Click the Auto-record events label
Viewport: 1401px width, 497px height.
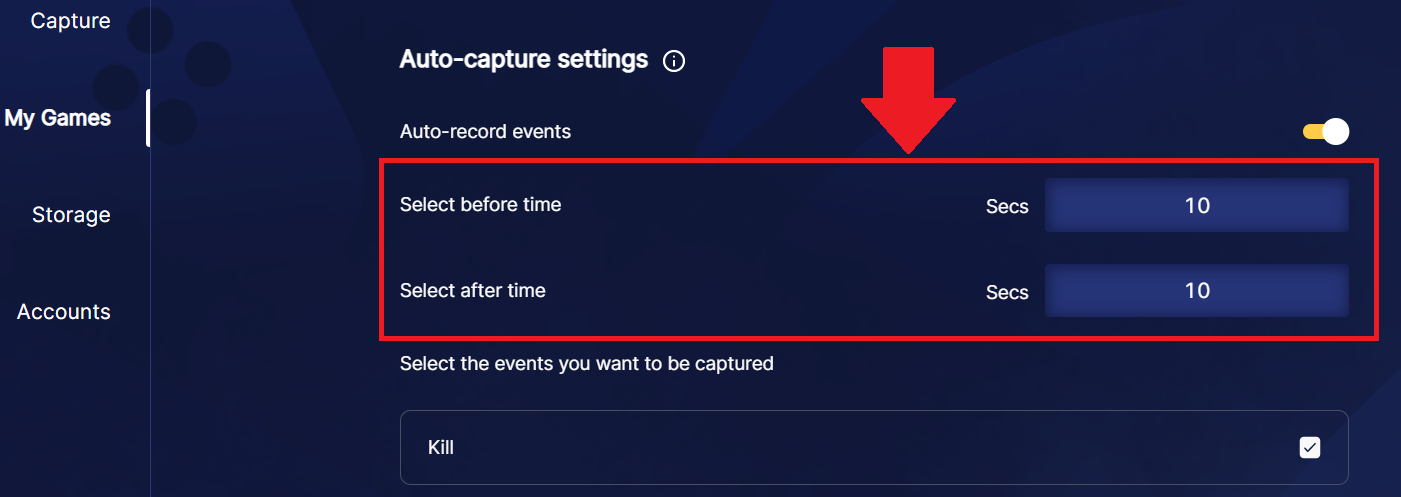485,131
